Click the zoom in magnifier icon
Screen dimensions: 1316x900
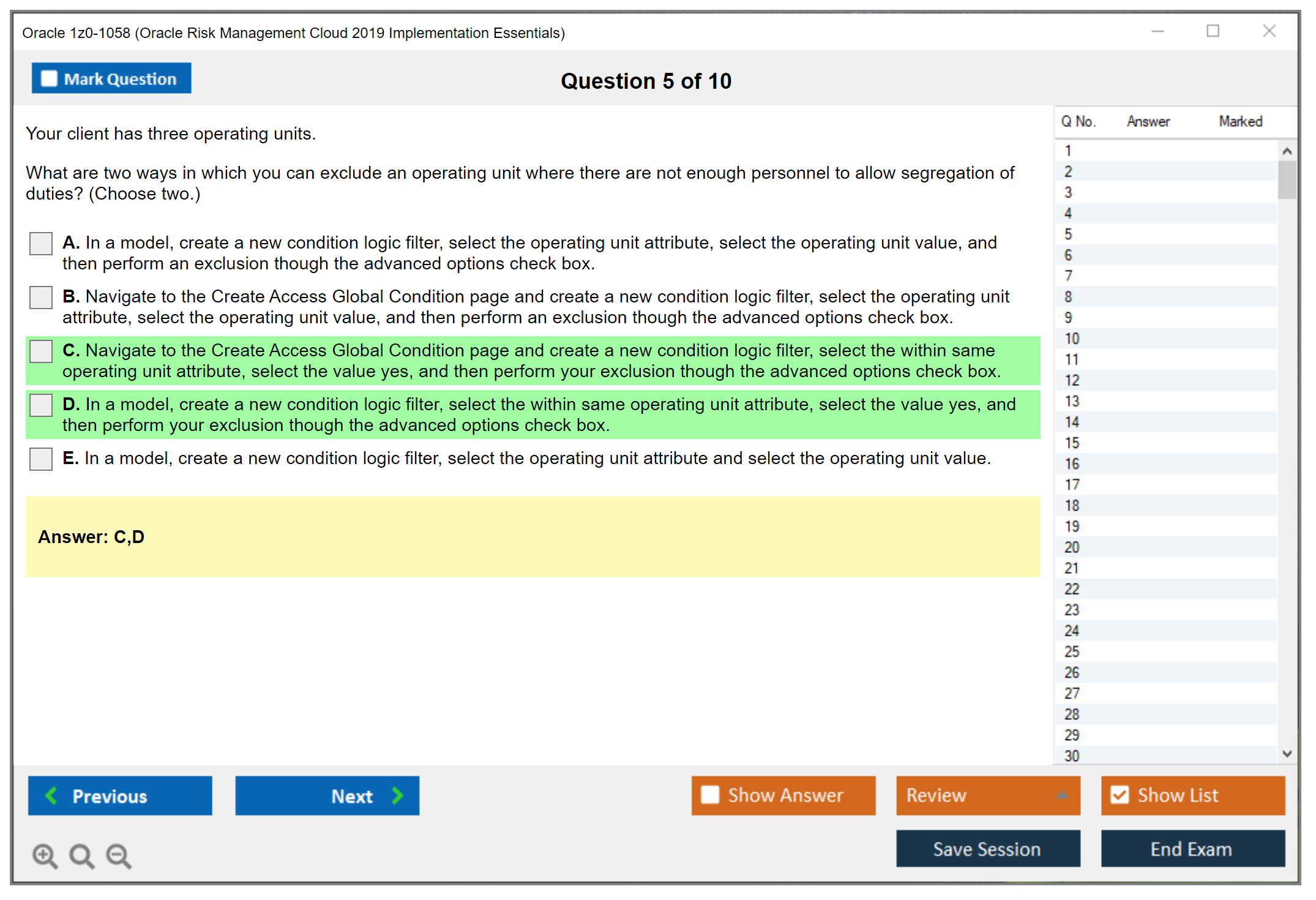(44, 855)
